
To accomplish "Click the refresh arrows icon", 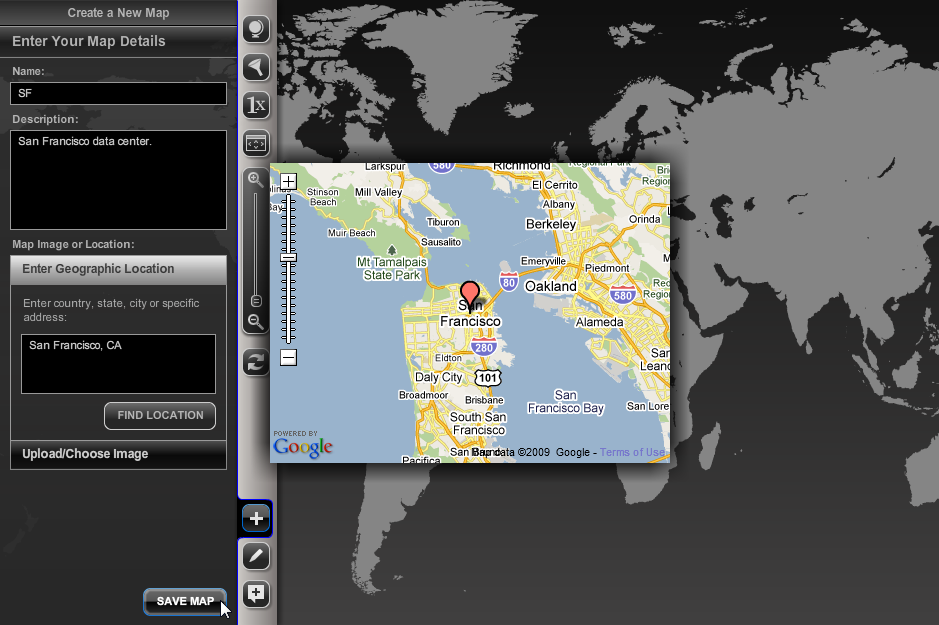I will coord(256,362).
